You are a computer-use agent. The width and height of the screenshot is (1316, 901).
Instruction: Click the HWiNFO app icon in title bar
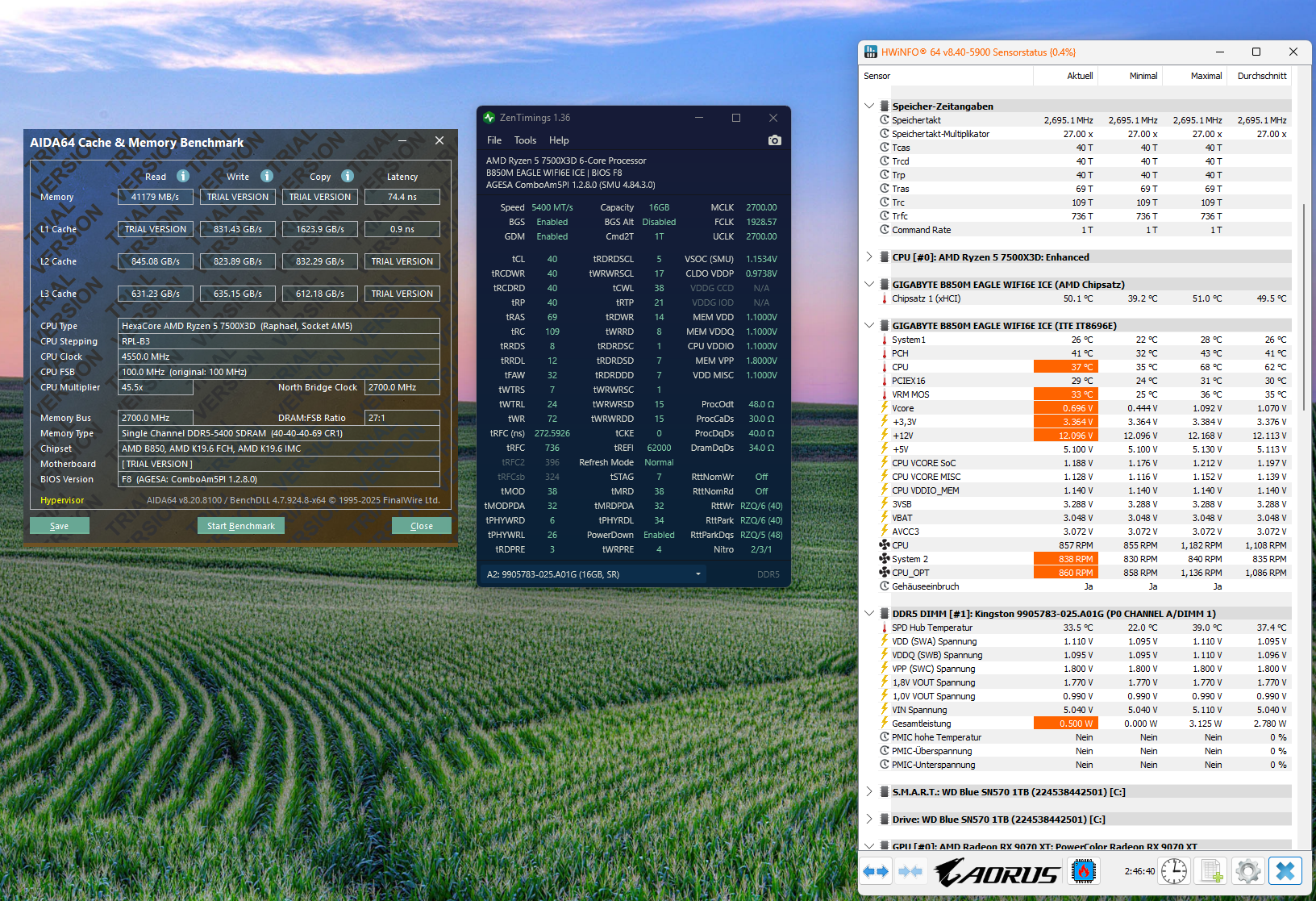[871, 52]
